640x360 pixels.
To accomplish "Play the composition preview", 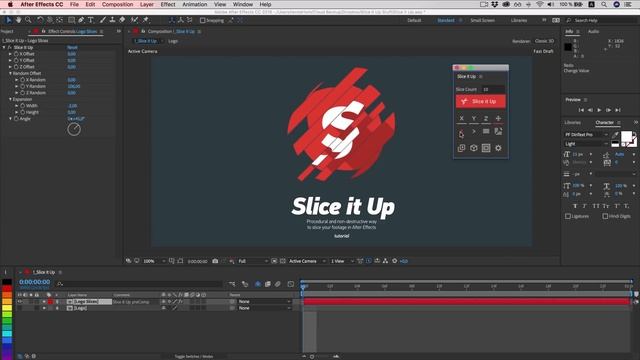I will point(599,110).
